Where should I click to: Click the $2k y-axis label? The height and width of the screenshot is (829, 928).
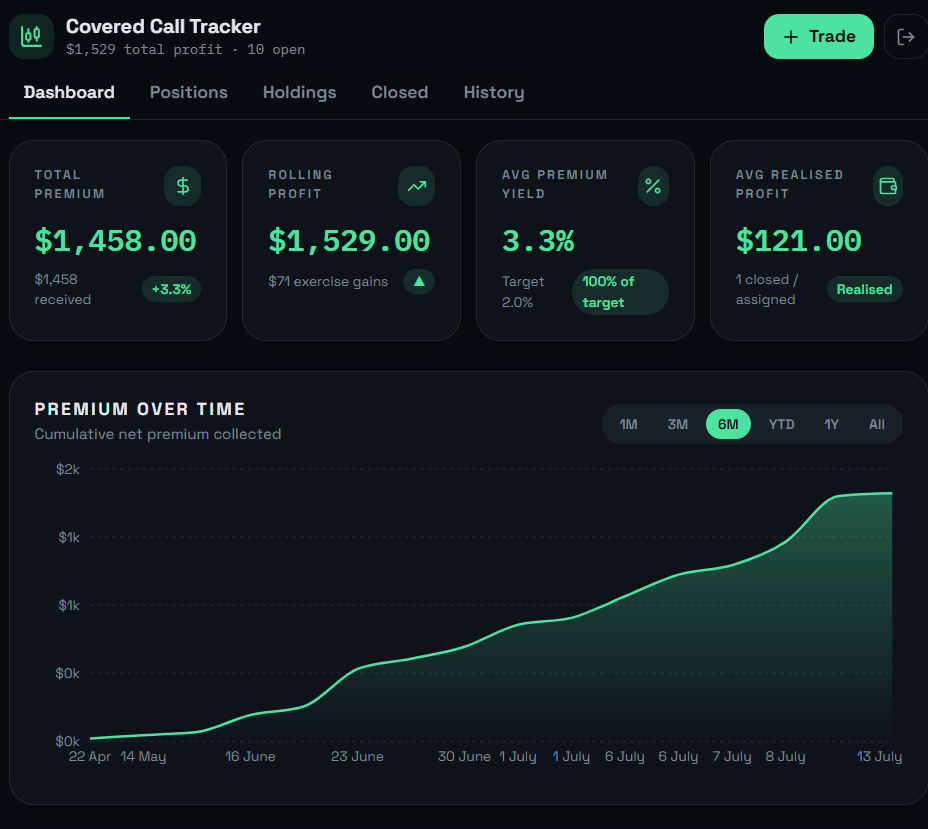(67, 470)
